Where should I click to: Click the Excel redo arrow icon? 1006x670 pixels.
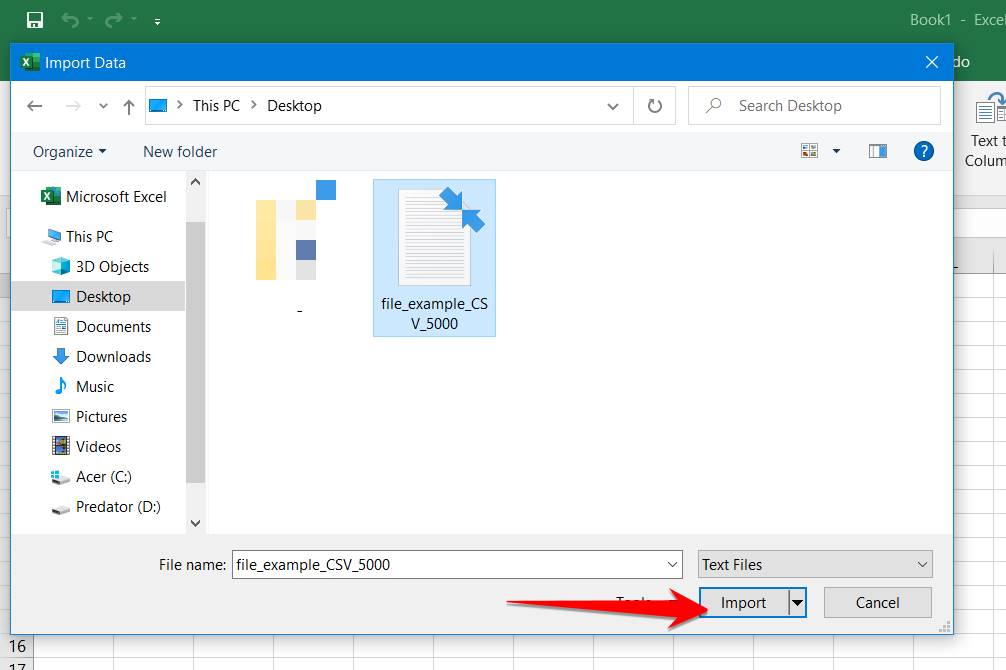click(x=114, y=20)
